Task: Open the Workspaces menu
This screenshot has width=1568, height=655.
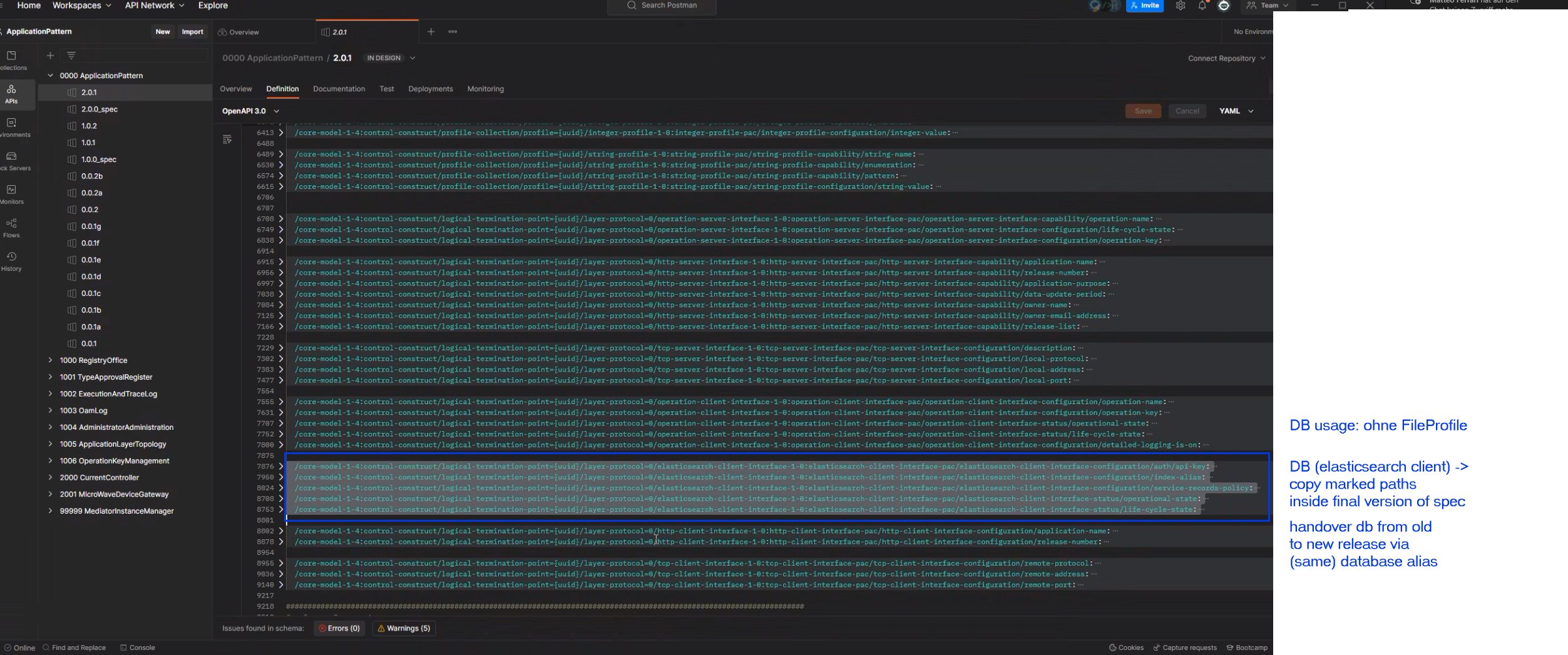Action: coord(82,5)
